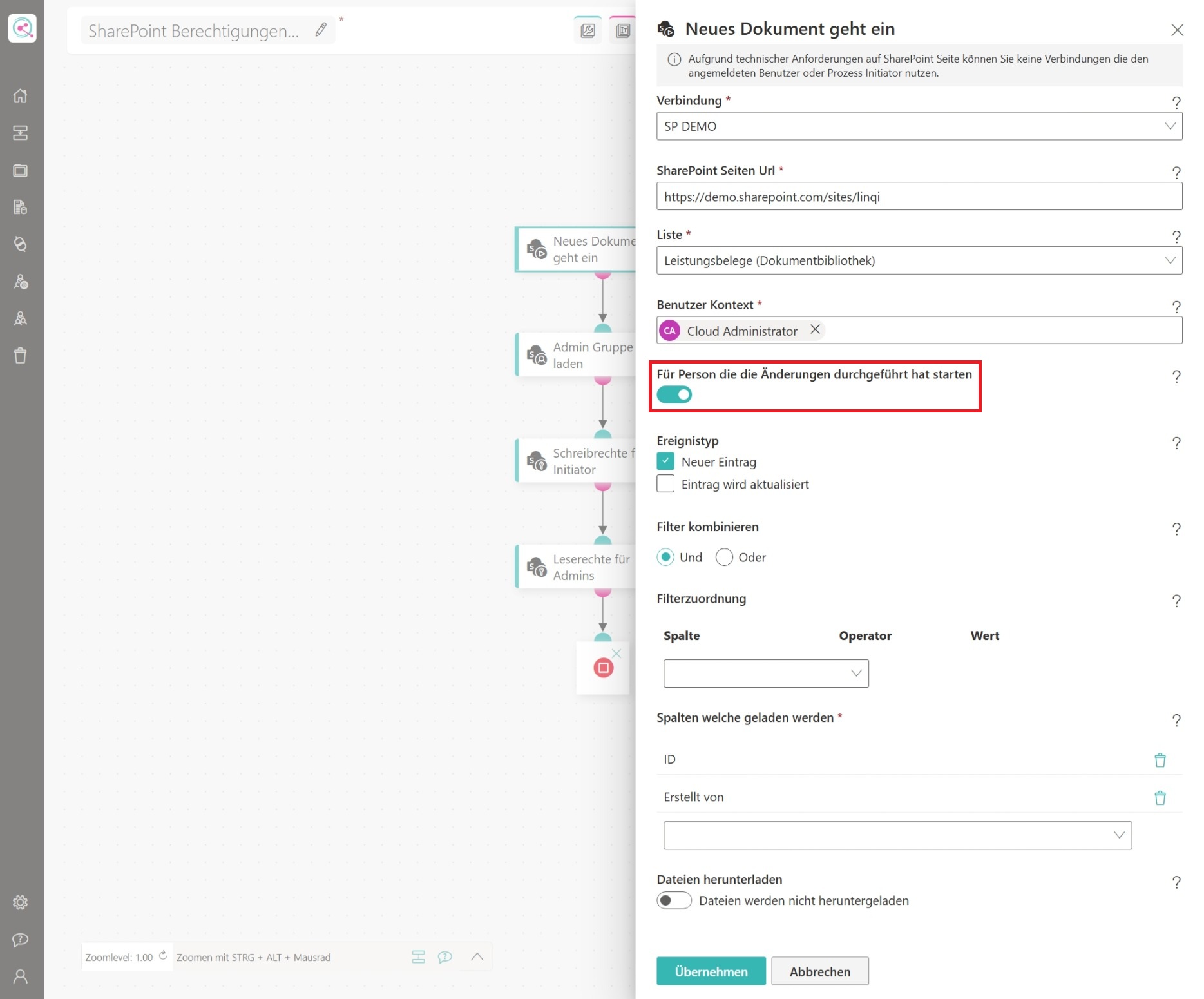Viewport: 1204px width, 999px height.
Task: Show help for Spalten welche geladen werden
Action: coord(1176,720)
